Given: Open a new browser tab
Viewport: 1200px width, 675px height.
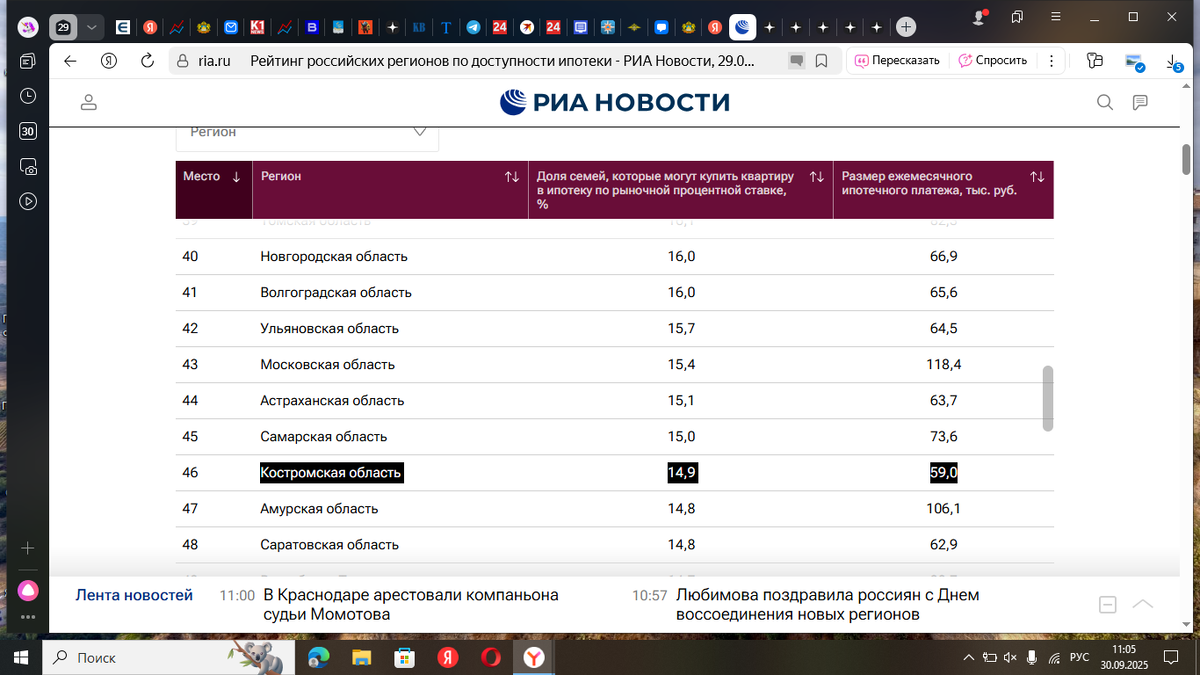Looking at the screenshot, I should pyautogui.click(x=905, y=27).
